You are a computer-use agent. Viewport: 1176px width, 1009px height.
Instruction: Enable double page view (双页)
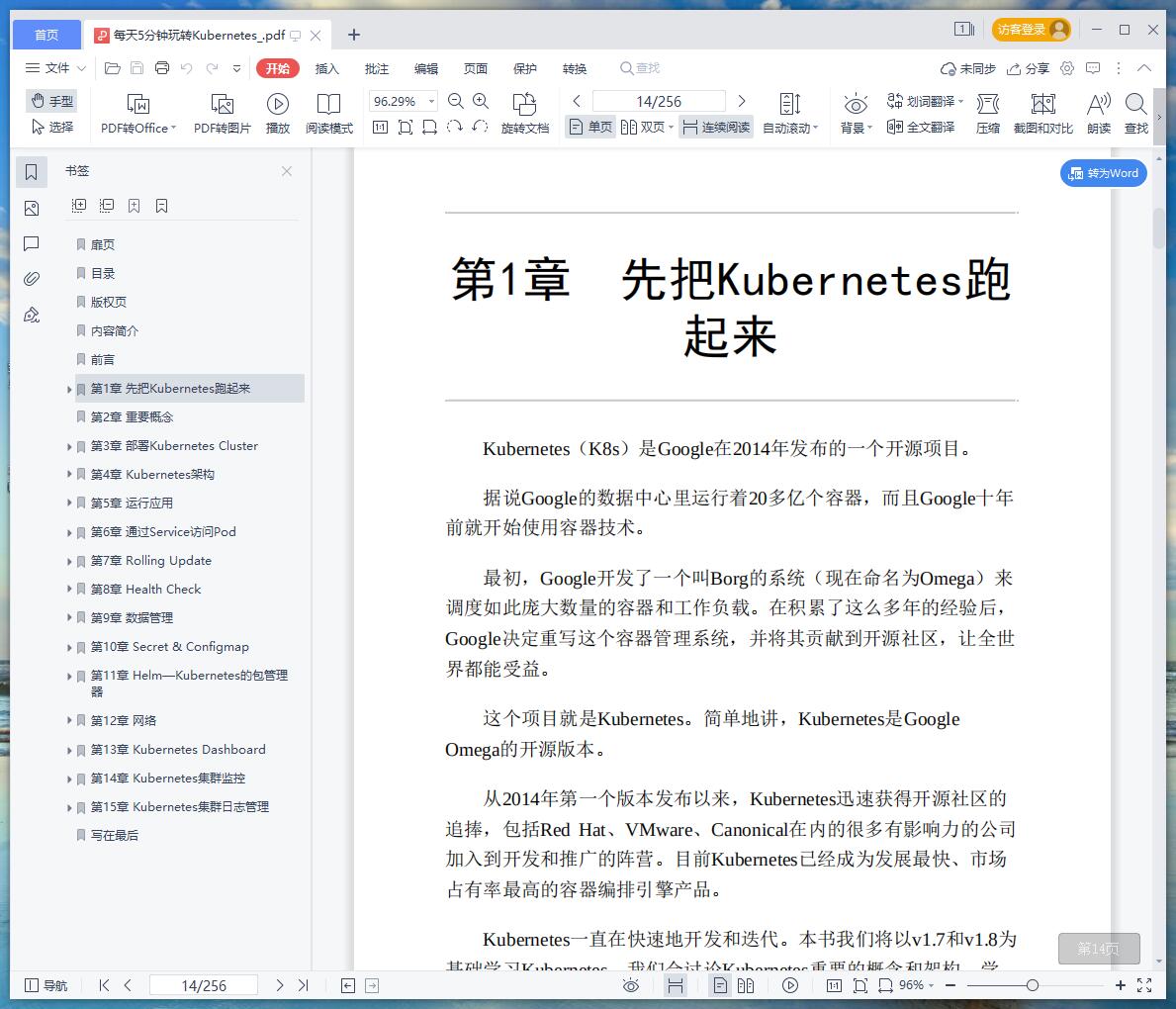[647, 127]
